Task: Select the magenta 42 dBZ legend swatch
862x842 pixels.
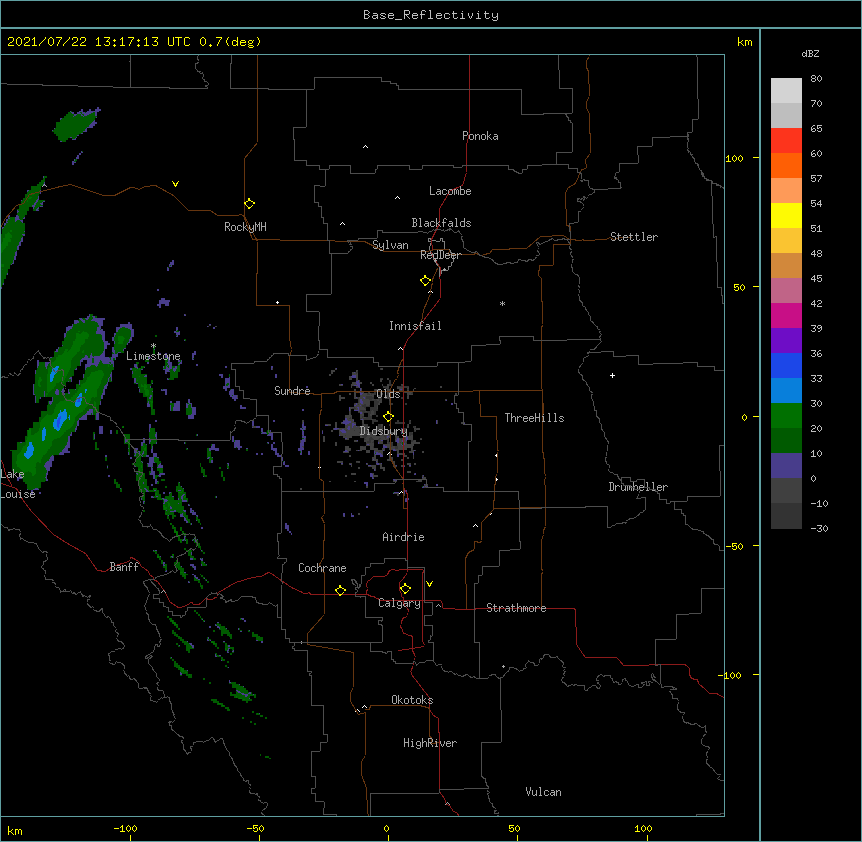Action: pos(786,315)
